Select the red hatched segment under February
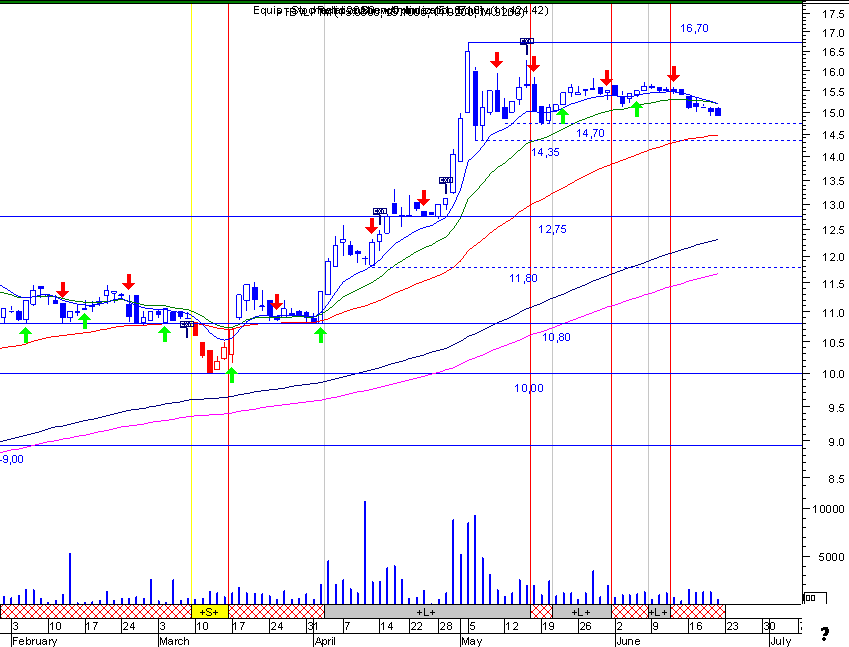 96,612
